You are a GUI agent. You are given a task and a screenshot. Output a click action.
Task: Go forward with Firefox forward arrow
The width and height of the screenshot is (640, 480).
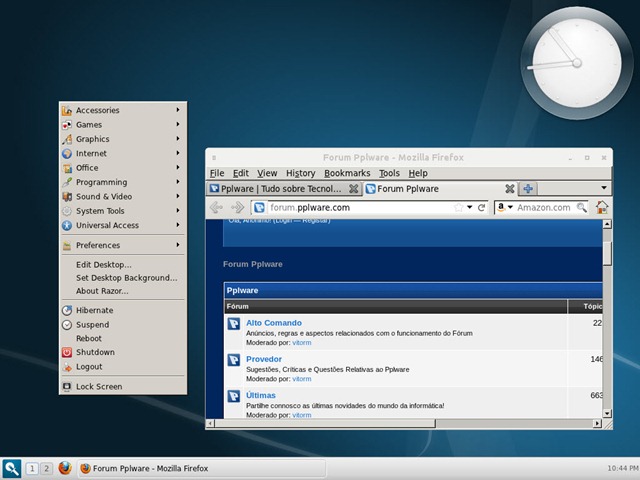pos(238,207)
